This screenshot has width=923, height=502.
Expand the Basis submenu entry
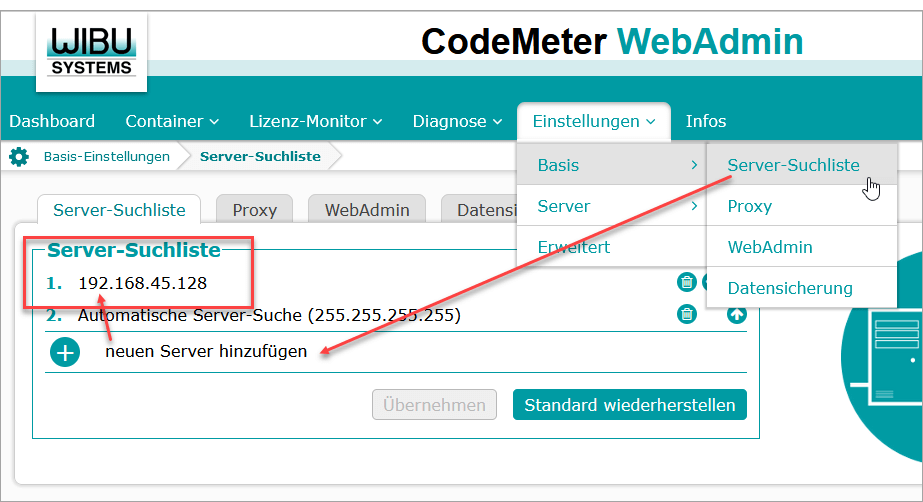click(x=611, y=165)
